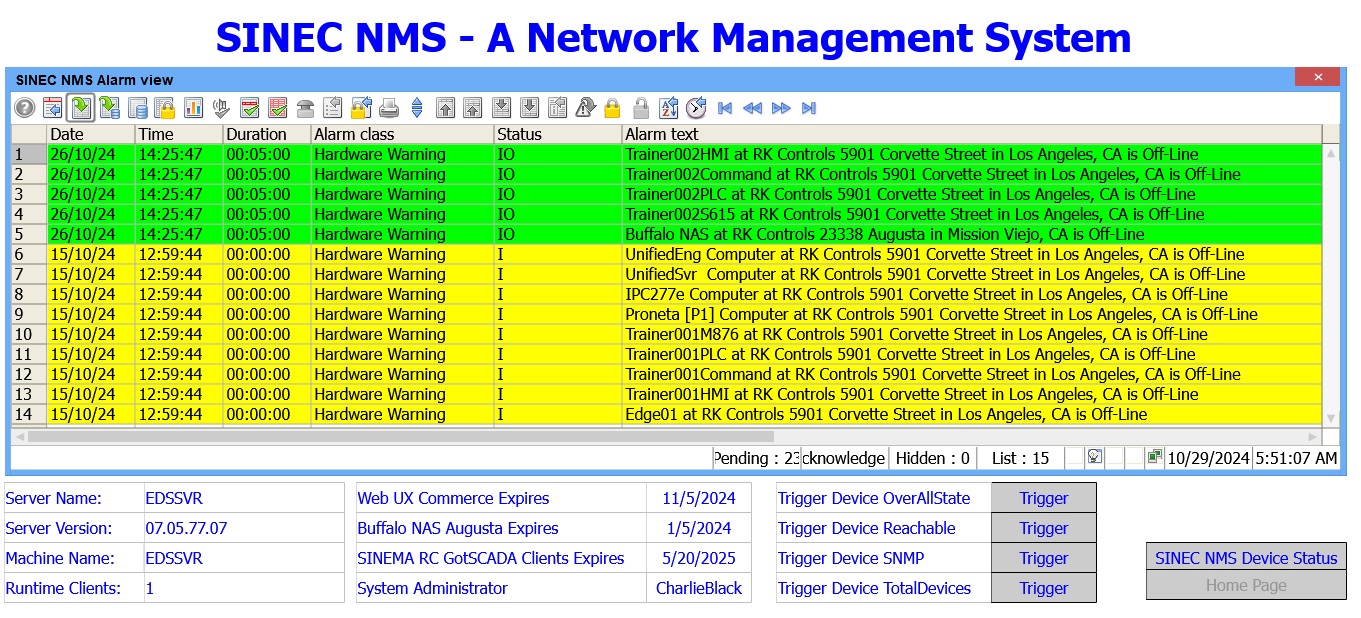Lock alarm using yellow padlock icon
The image size is (1361, 618).
tap(612, 108)
